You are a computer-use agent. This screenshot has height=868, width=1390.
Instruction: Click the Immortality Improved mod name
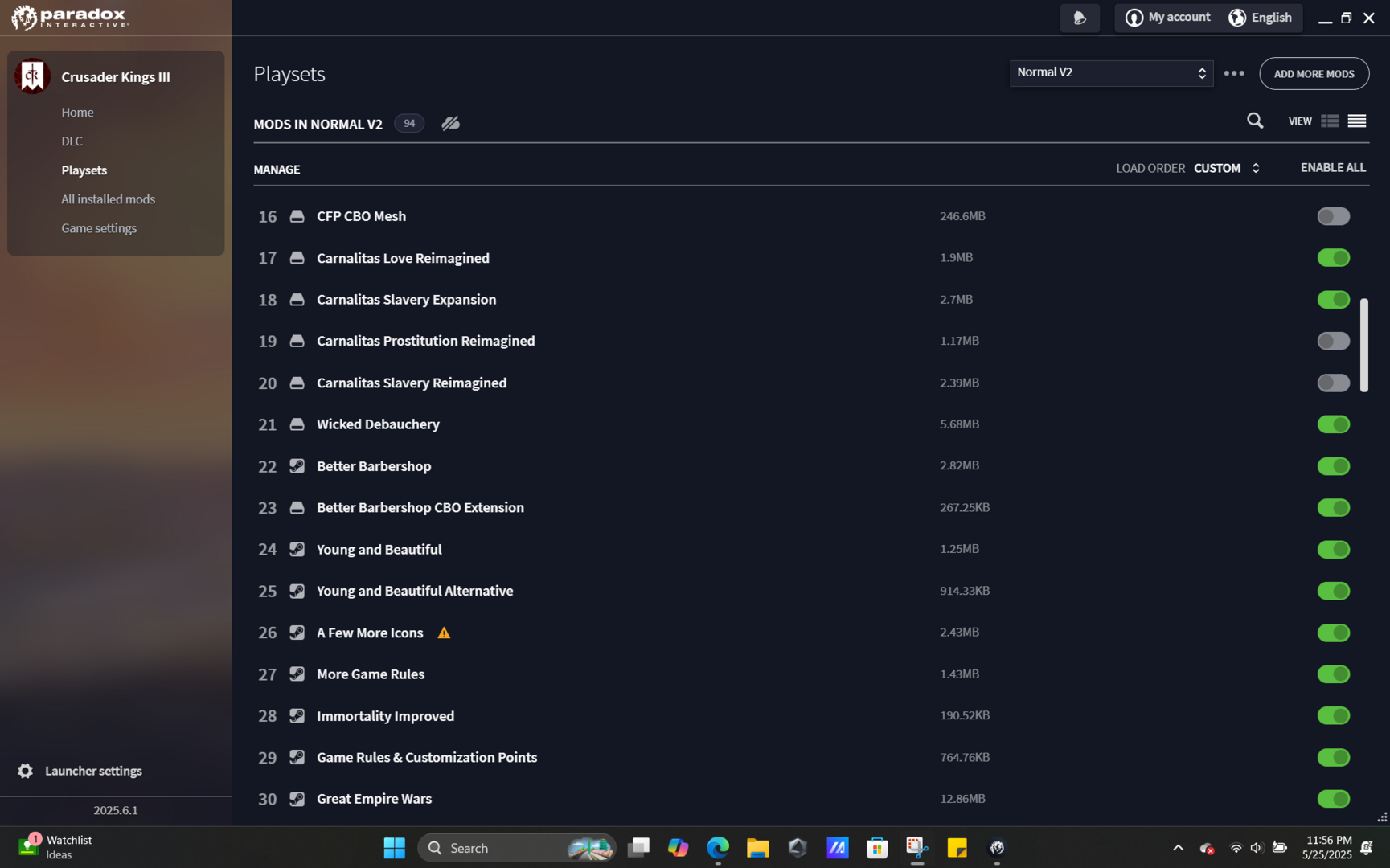click(x=385, y=716)
